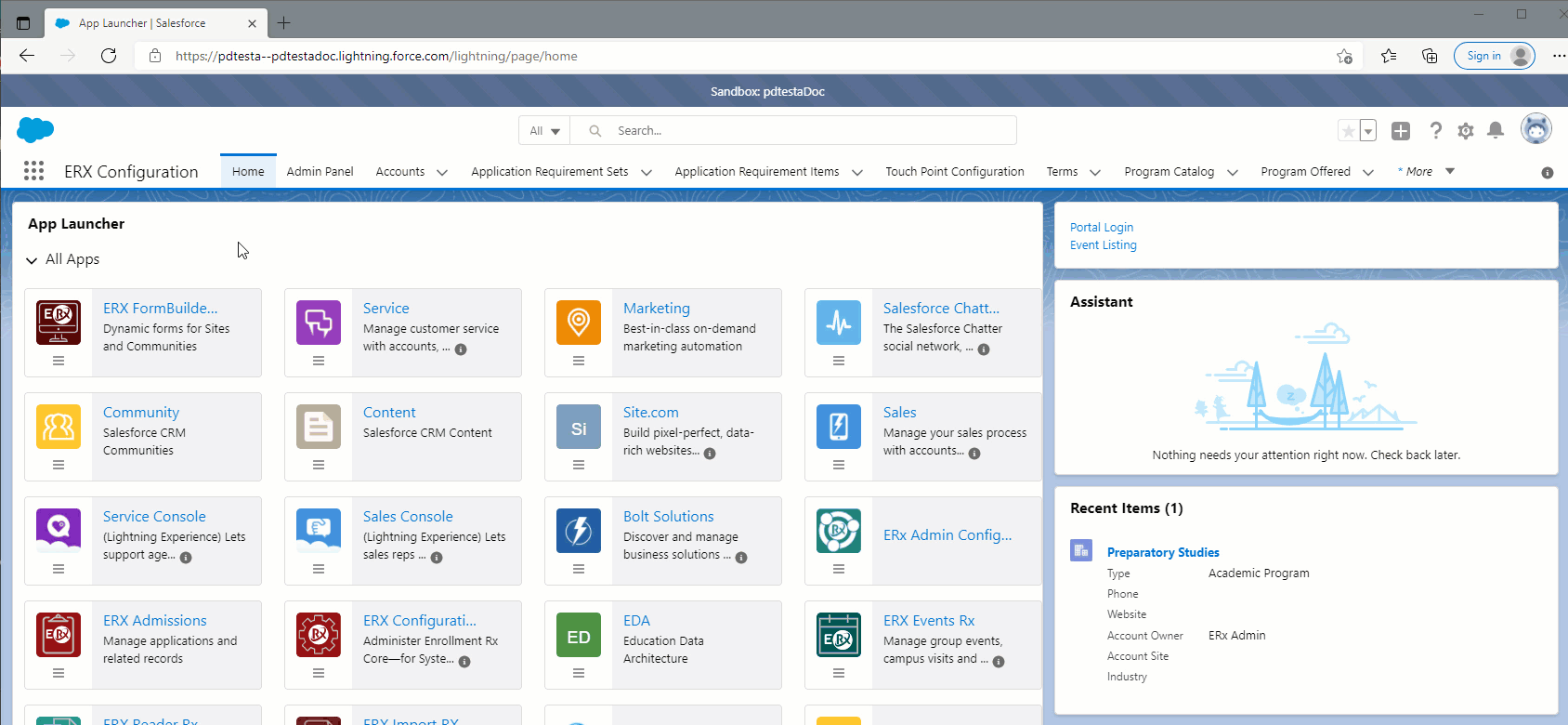Viewport: 1568px width, 725px height.
Task: Expand Application Requirement Items dropdown chevron
Action: (857, 172)
